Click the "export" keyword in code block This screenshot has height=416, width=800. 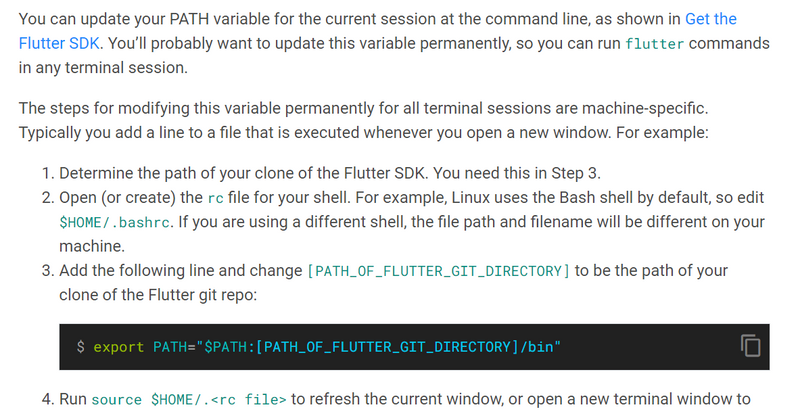(118, 347)
